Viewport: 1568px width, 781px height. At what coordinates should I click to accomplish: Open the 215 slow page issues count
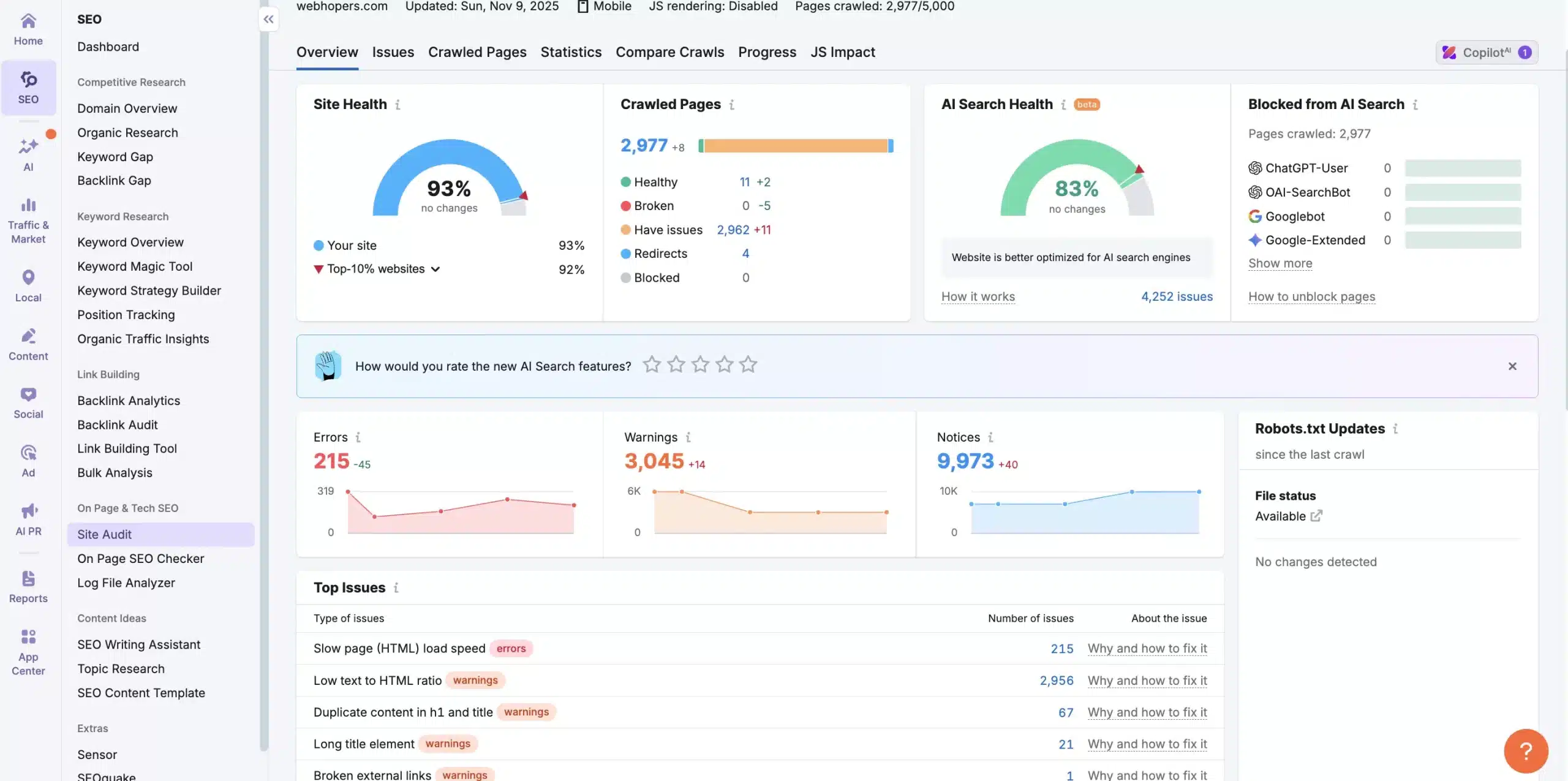[1061, 649]
